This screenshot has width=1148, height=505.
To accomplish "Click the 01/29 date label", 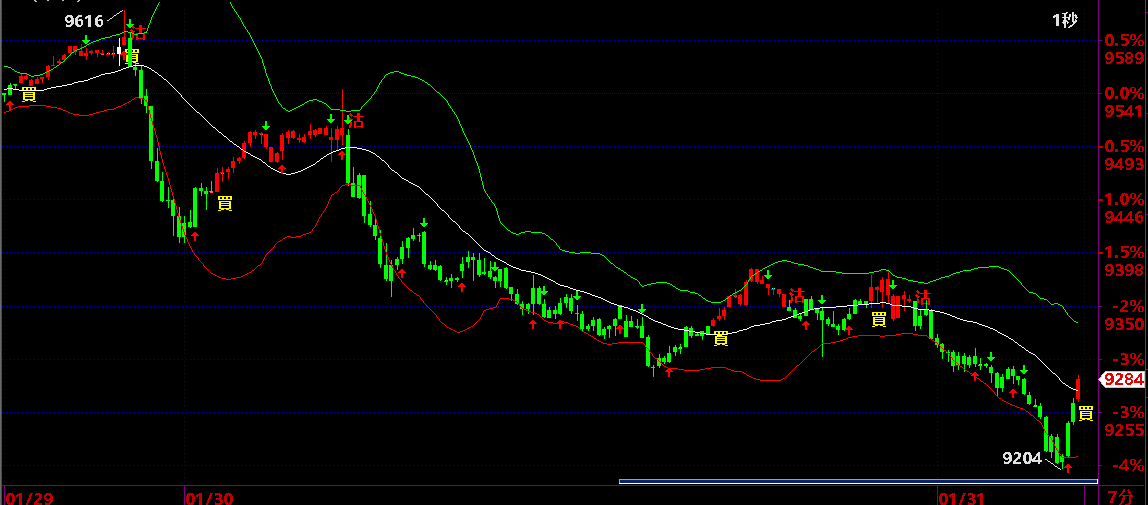I will click(27, 496).
